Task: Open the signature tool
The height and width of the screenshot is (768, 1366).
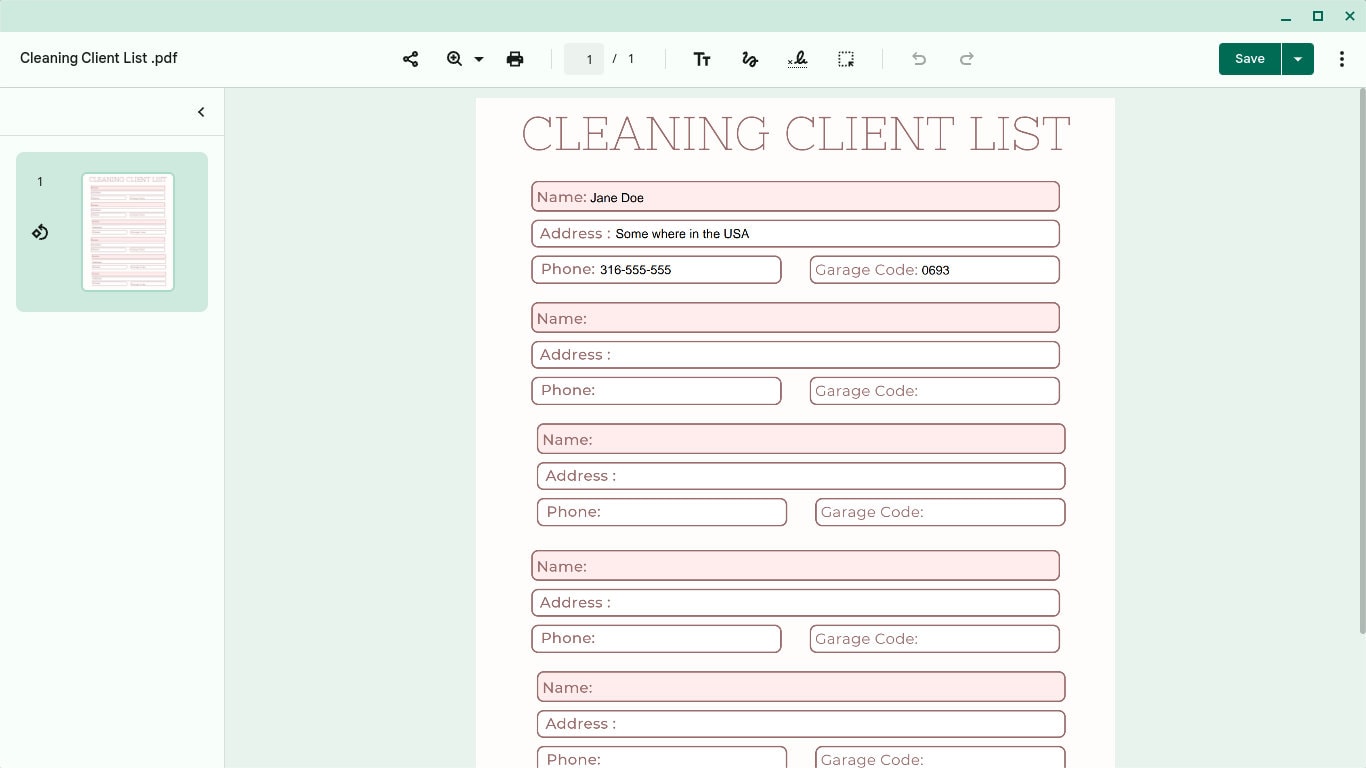Action: [797, 60]
